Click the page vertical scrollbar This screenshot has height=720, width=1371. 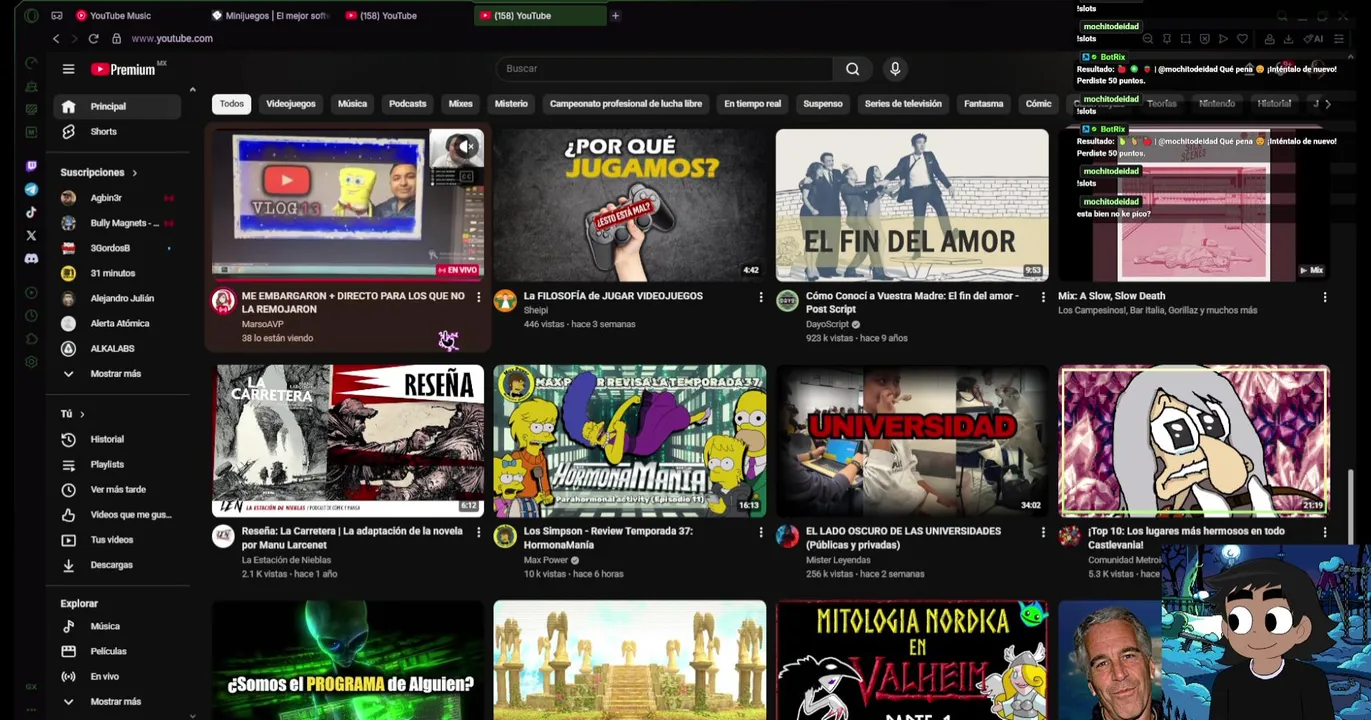[x=1353, y=508]
